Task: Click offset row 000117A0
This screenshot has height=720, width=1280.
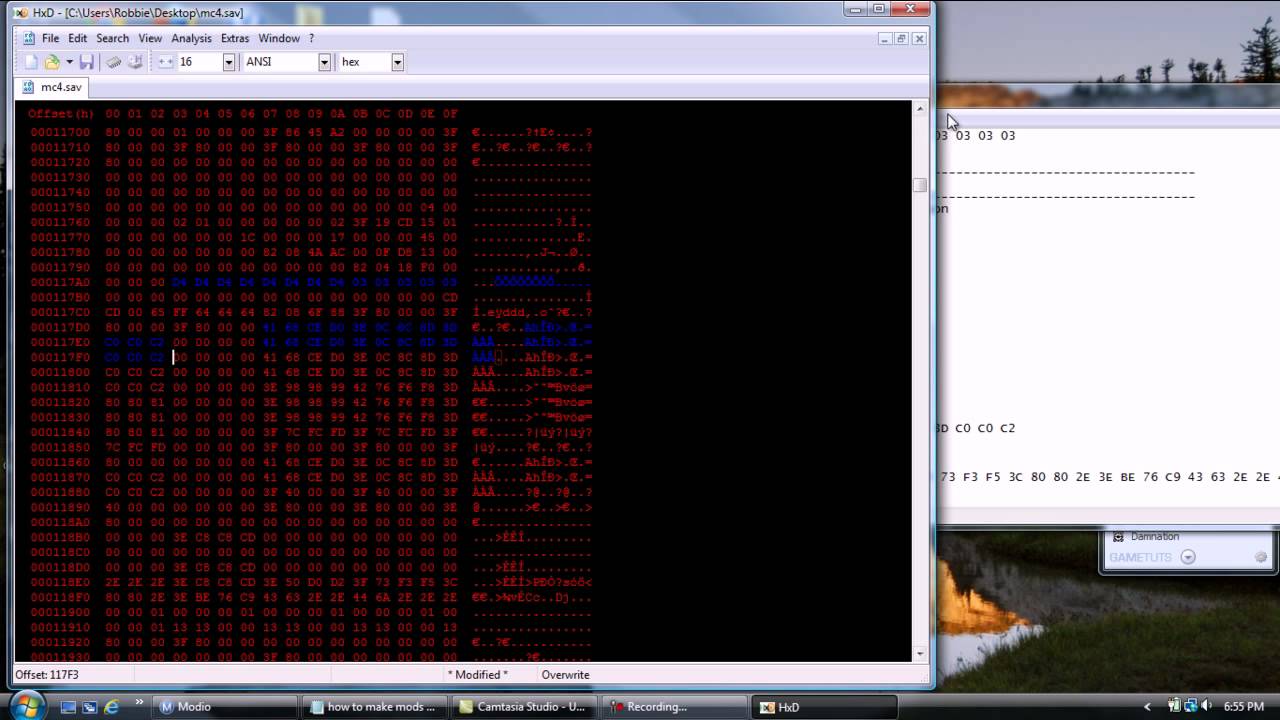Action: click(x=310, y=282)
